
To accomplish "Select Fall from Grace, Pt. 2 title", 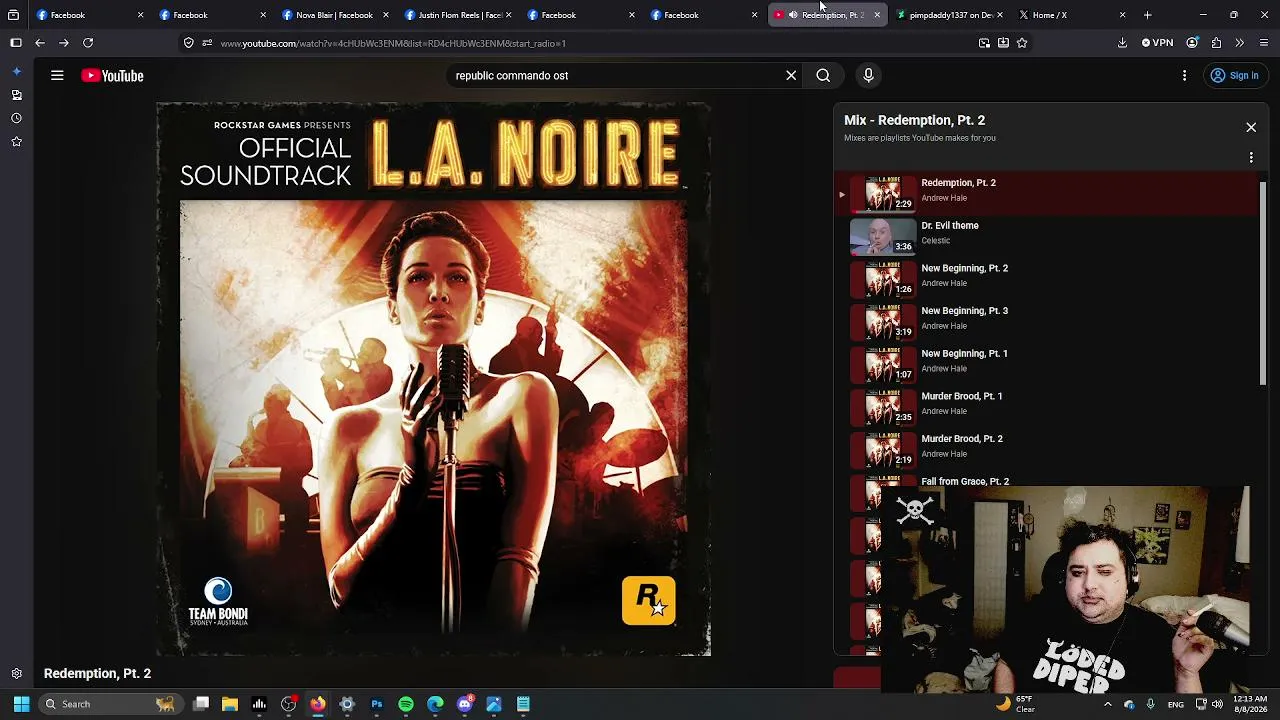I will 965,481.
